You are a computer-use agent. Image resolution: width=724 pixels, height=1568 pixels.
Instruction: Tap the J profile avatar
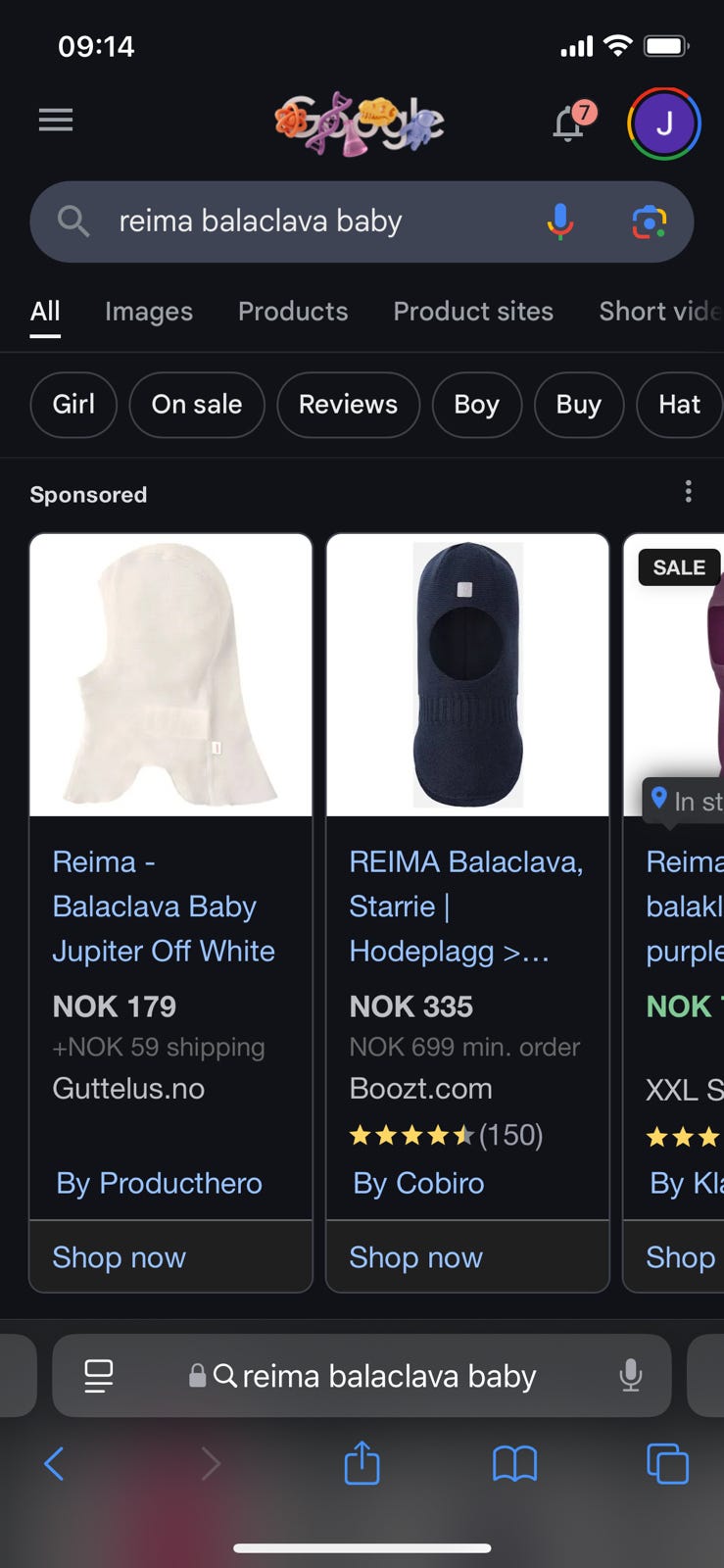(663, 123)
